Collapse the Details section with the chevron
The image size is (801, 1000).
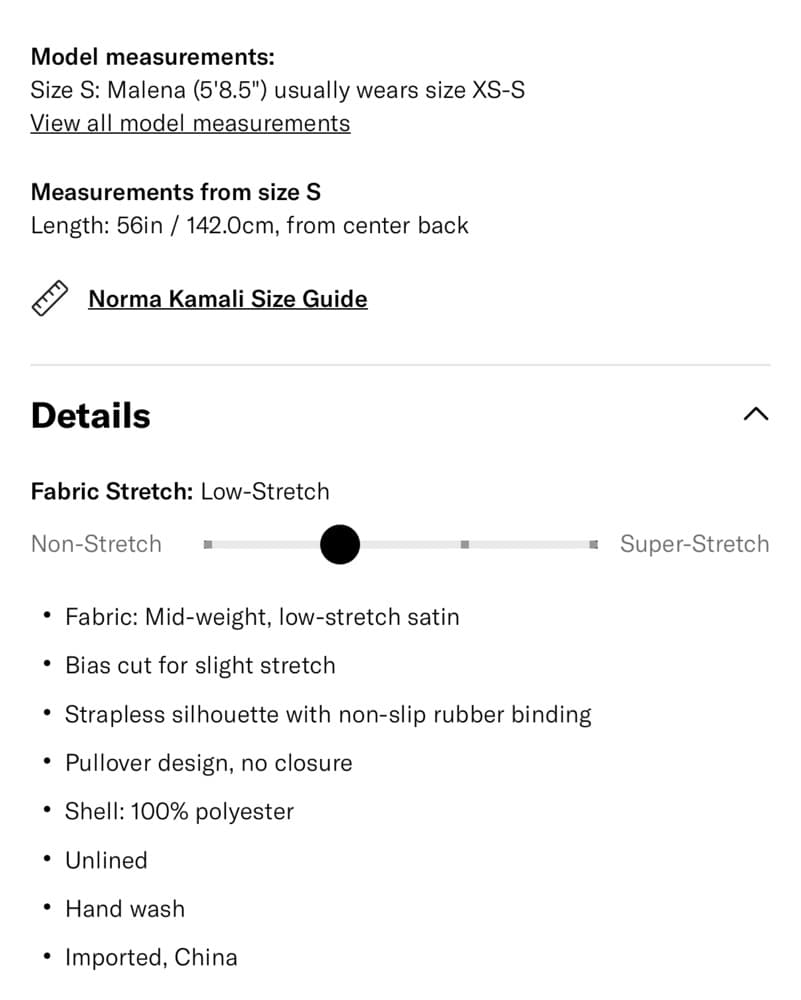(x=756, y=415)
